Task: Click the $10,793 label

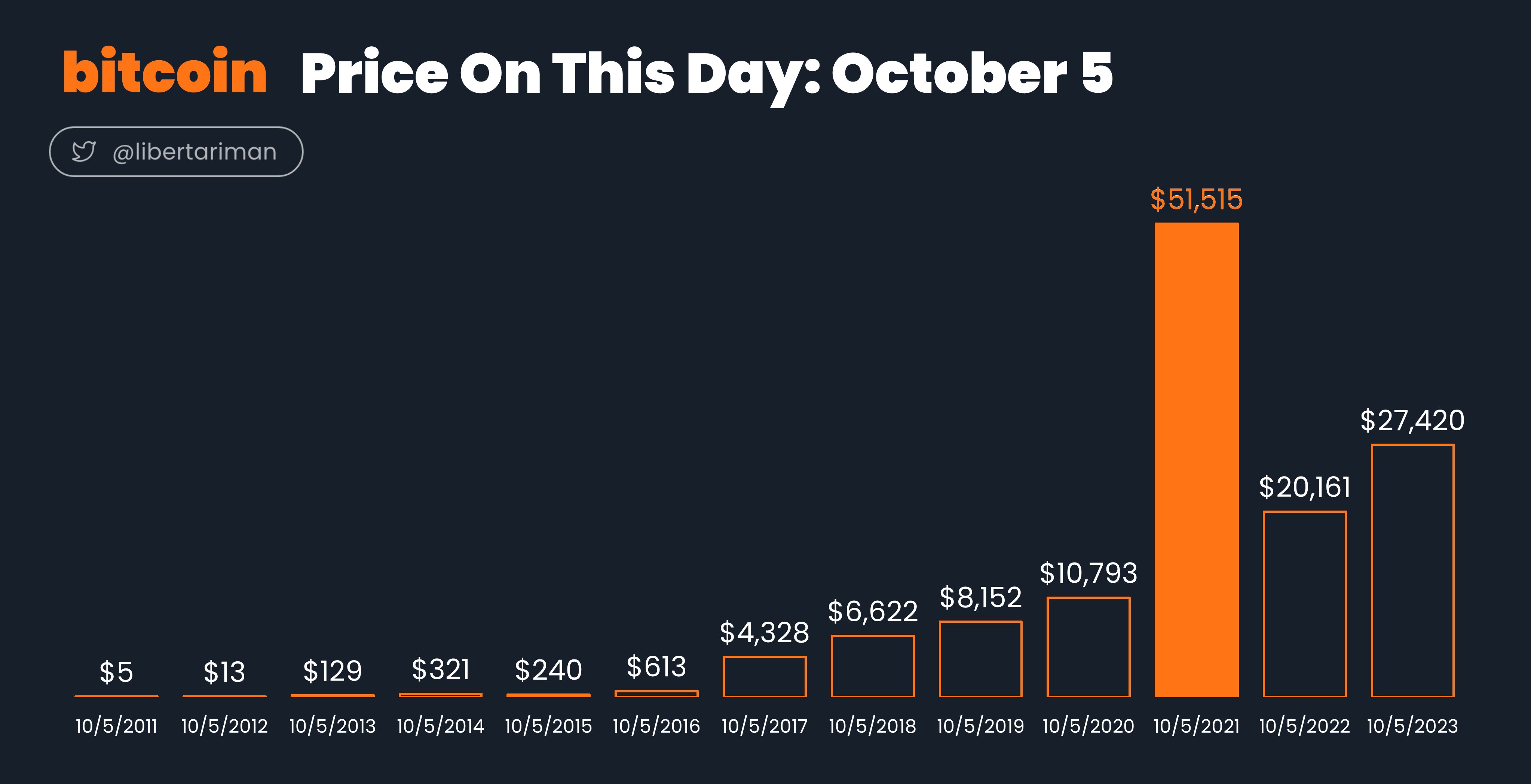Action: (1088, 573)
